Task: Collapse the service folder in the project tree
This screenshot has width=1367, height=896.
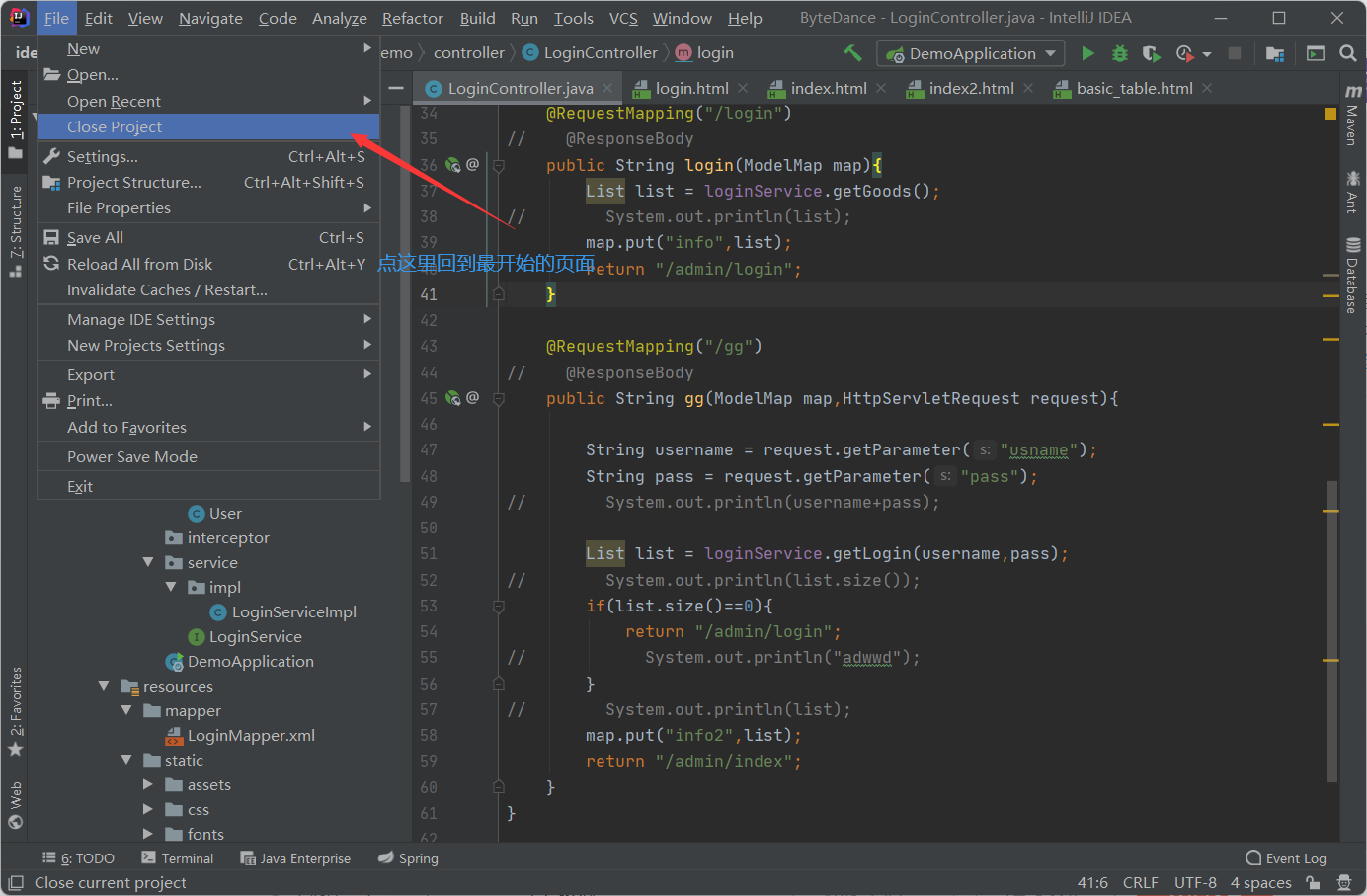Action: point(147,562)
